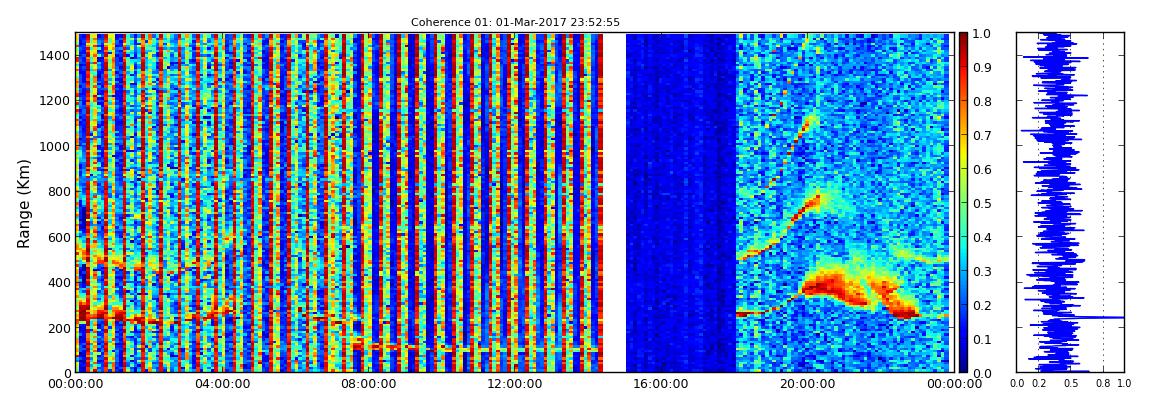This screenshot has width=1150, height=407.
Task: Click the 08:00:00 time axis label
Action: click(x=367, y=384)
